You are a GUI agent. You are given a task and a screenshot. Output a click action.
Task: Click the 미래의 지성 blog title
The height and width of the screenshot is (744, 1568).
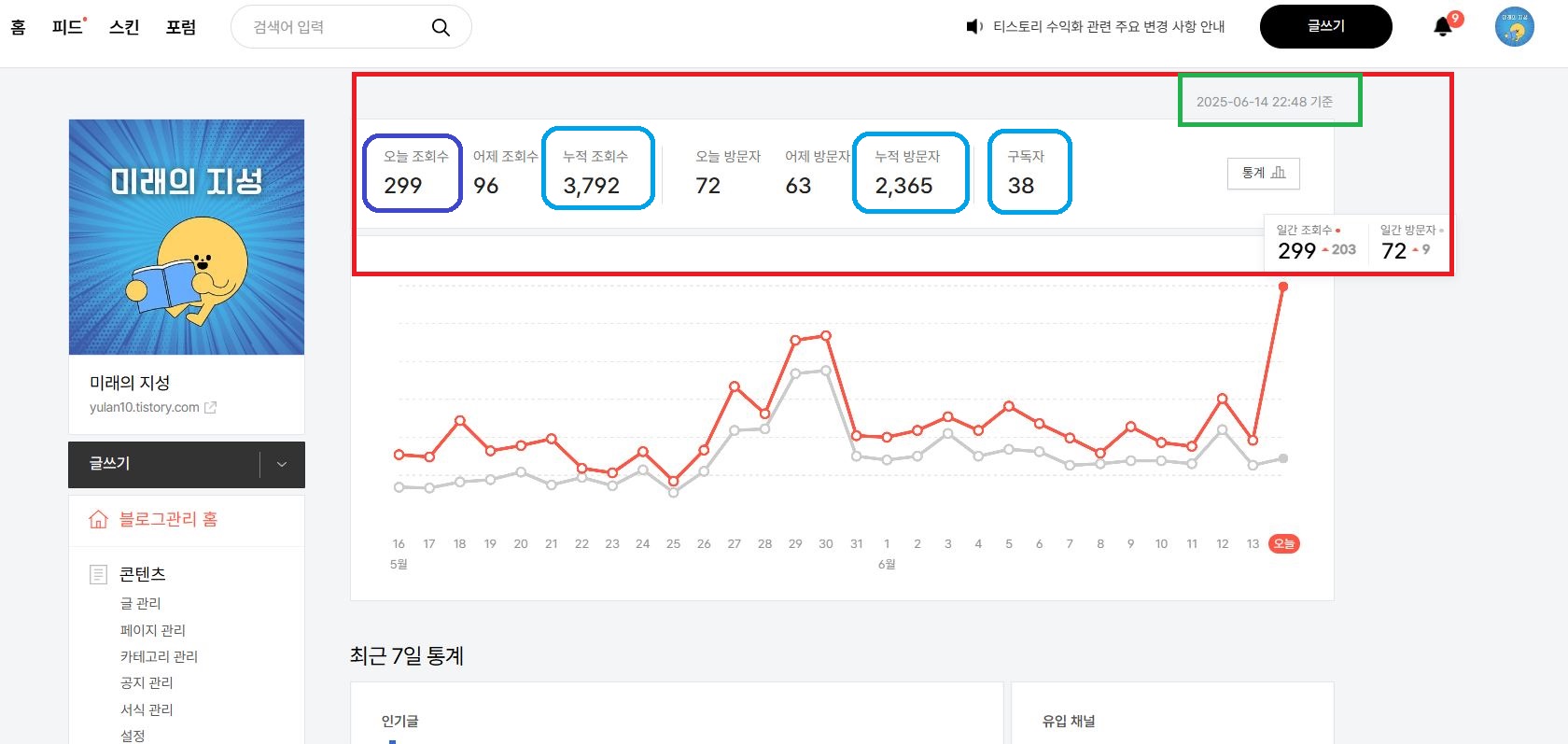point(130,383)
